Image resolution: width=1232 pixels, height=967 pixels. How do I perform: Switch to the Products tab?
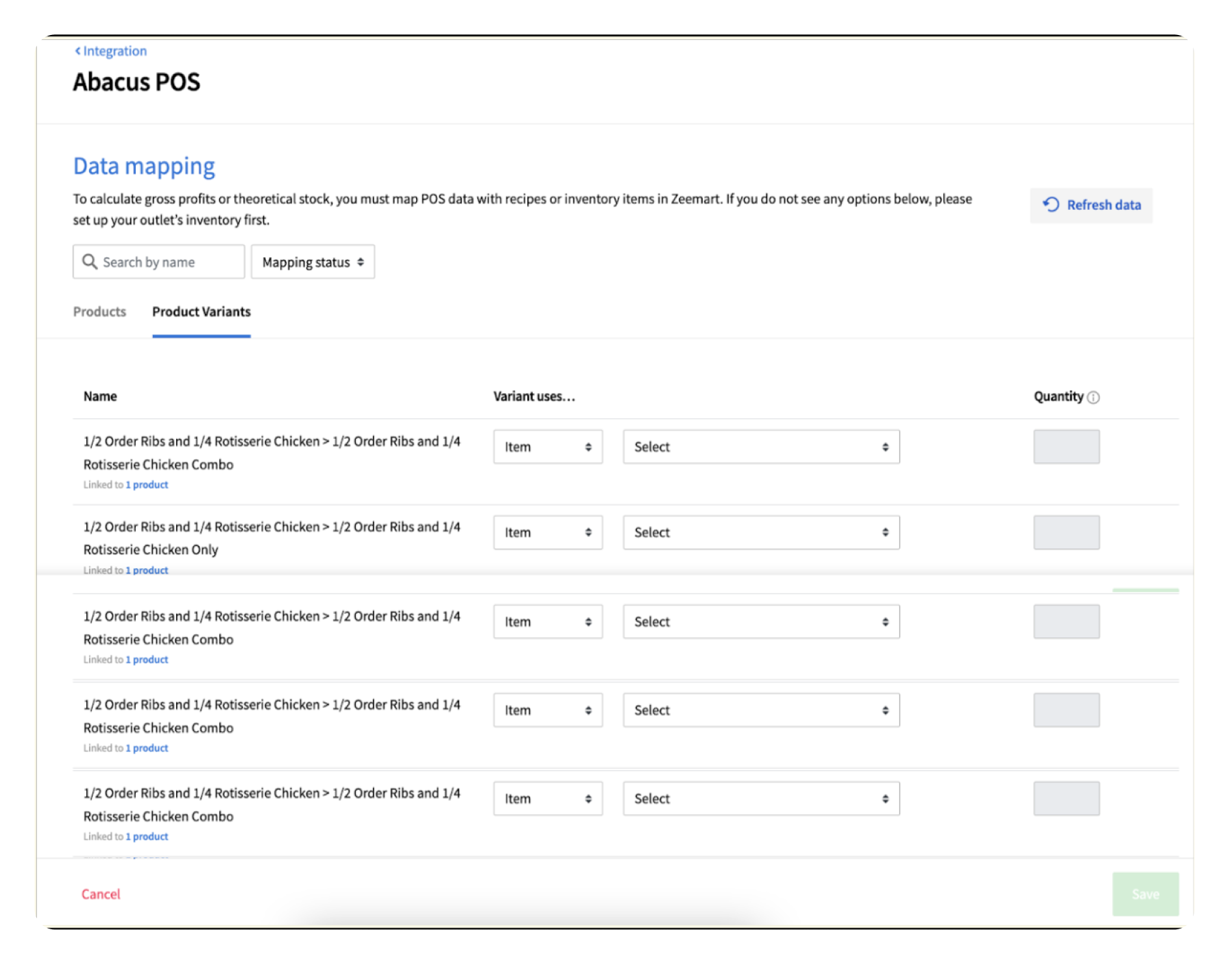99,311
